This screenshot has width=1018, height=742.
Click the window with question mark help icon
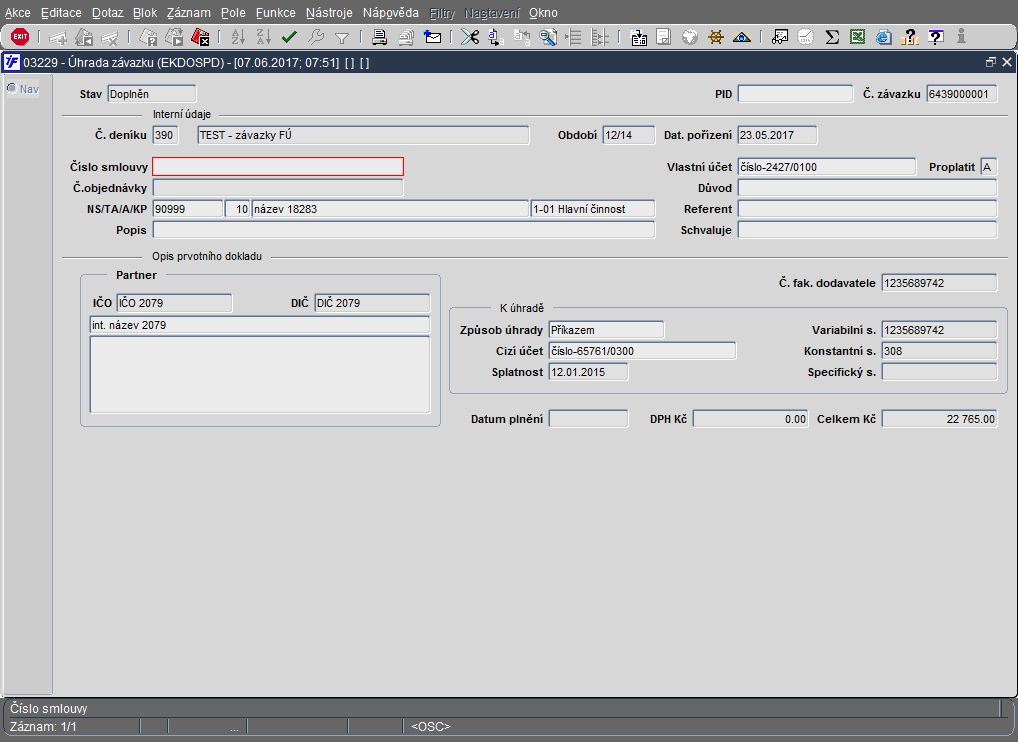pyautogui.click(x=936, y=37)
